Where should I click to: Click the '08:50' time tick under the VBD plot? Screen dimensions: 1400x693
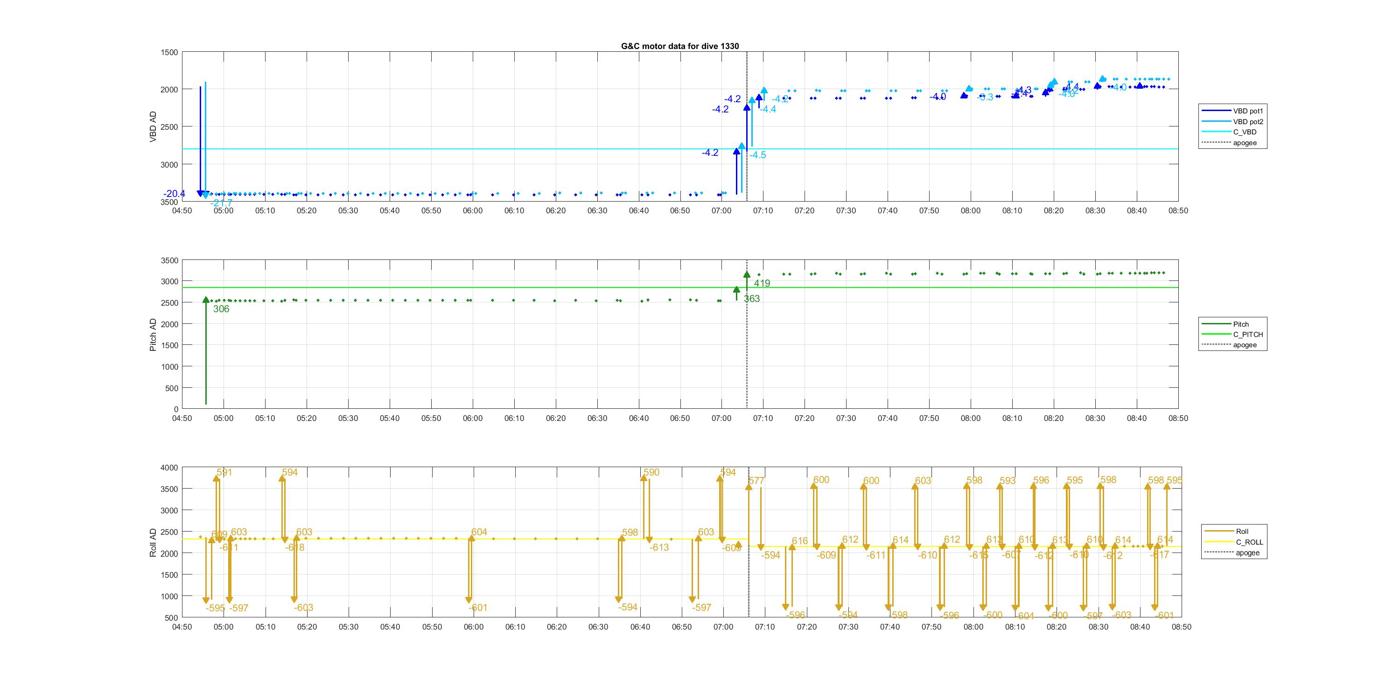1178,211
